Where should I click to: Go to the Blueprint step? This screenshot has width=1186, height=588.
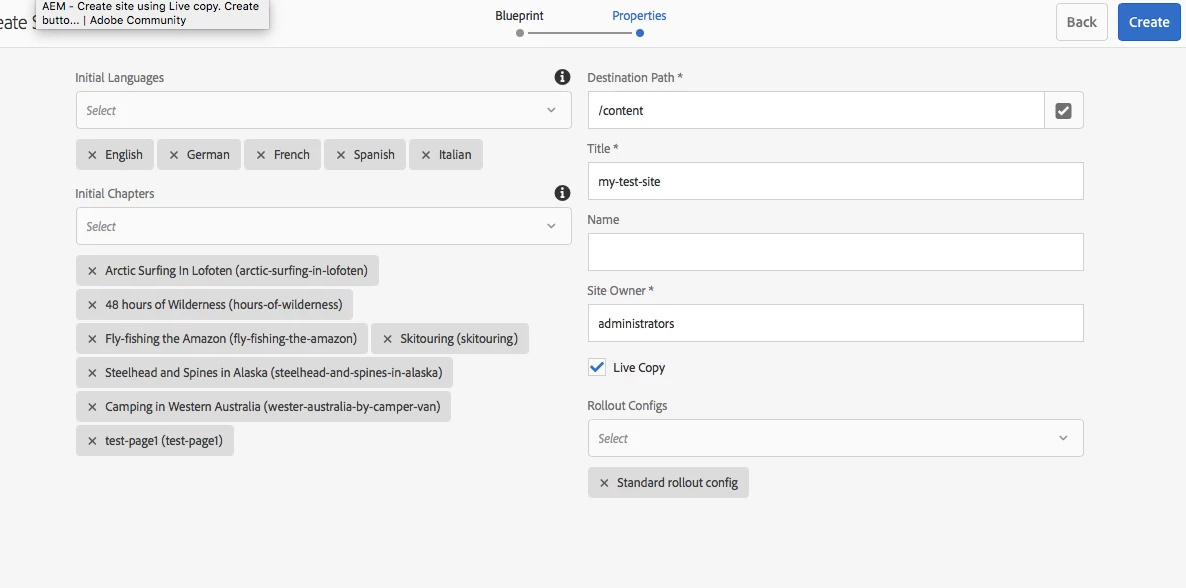(520, 17)
